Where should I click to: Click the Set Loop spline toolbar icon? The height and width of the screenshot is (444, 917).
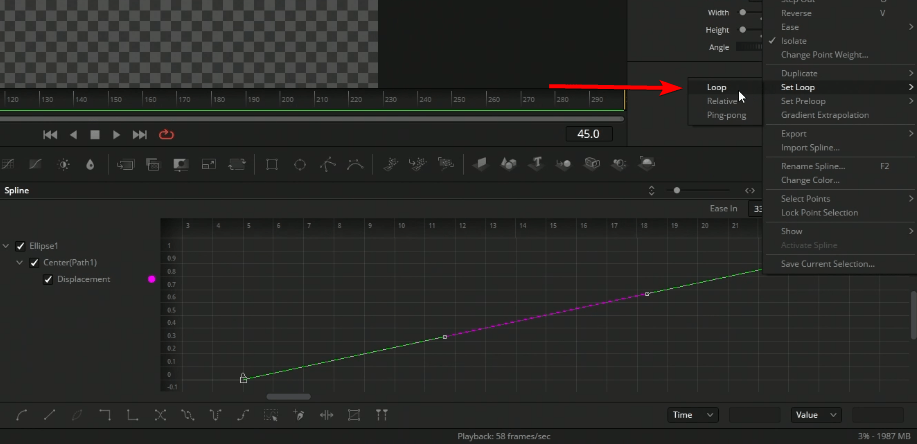[x=188, y=415]
